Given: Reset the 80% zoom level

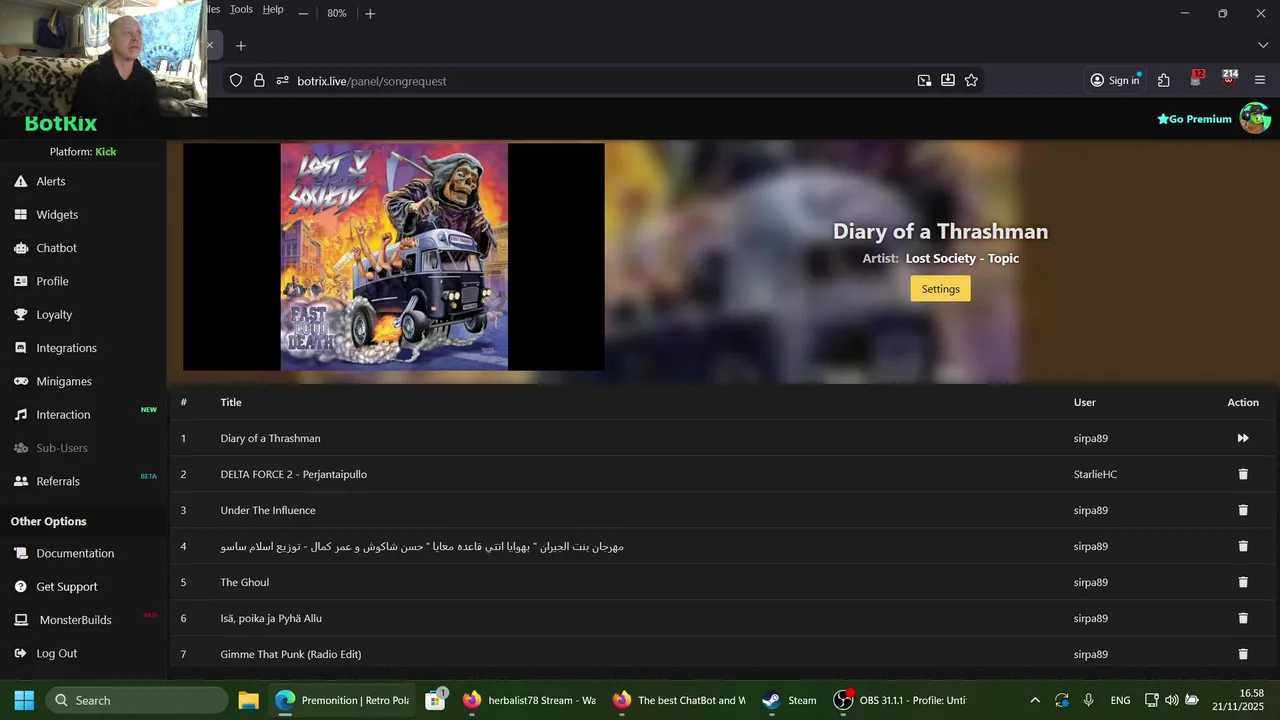Looking at the screenshot, I should pos(337,13).
